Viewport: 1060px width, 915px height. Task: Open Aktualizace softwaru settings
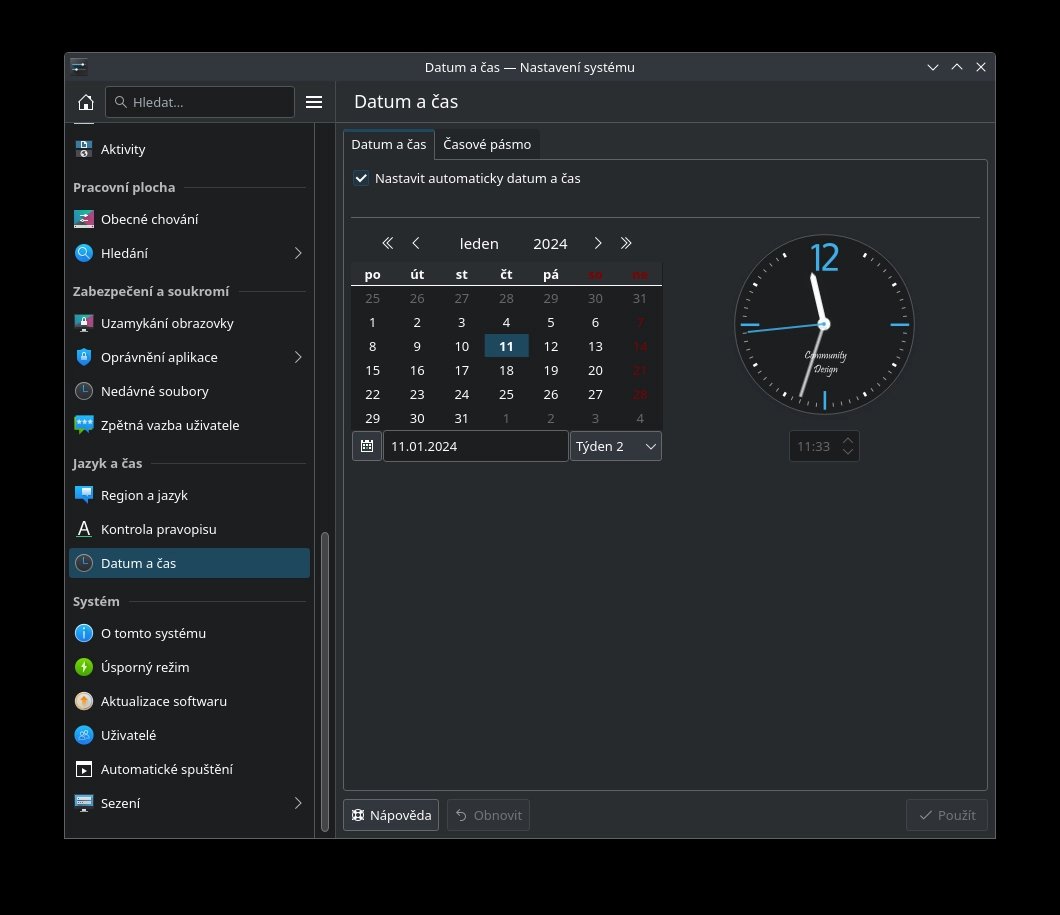pos(163,701)
